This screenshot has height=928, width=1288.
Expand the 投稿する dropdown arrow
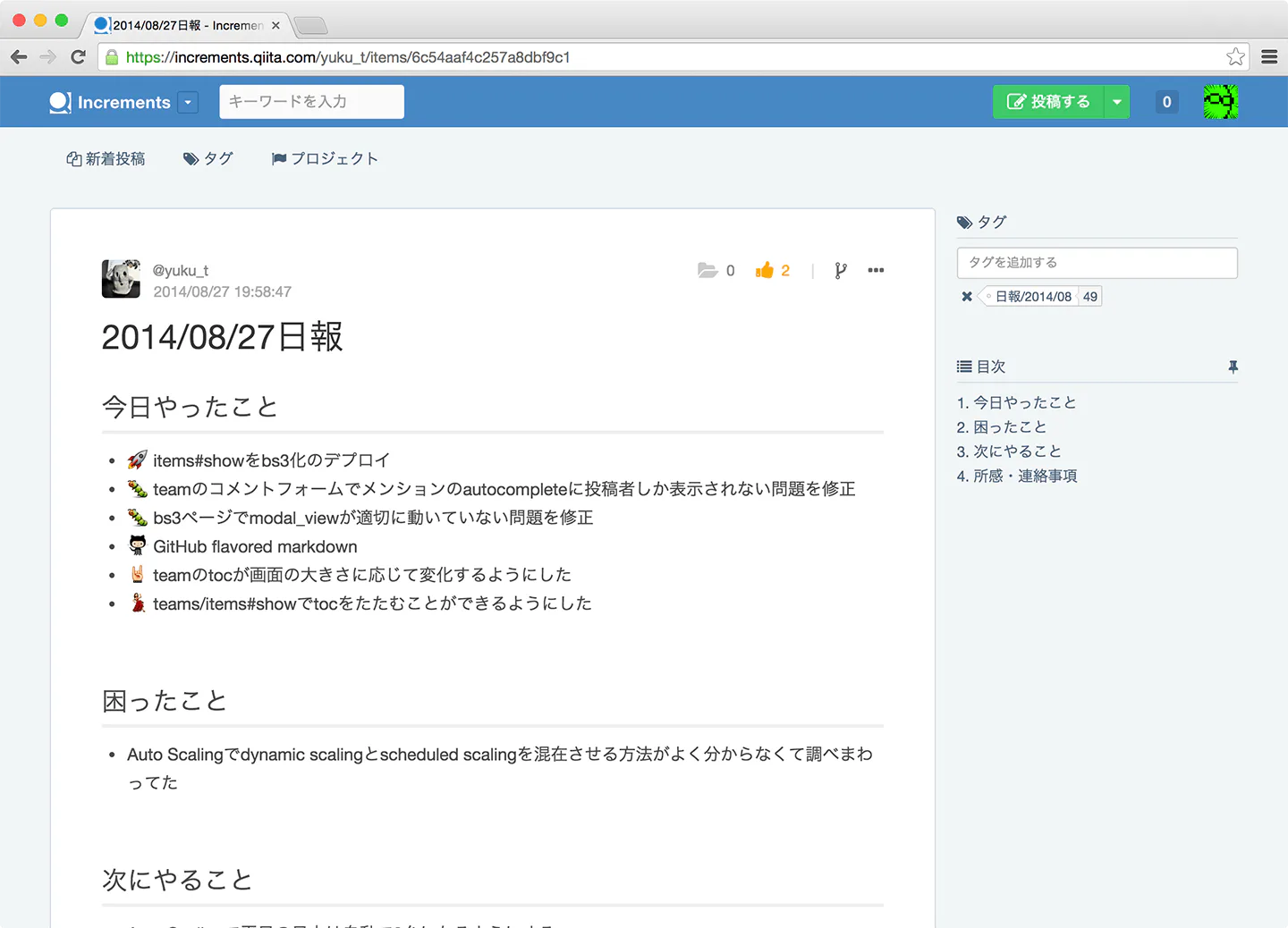tap(1117, 102)
